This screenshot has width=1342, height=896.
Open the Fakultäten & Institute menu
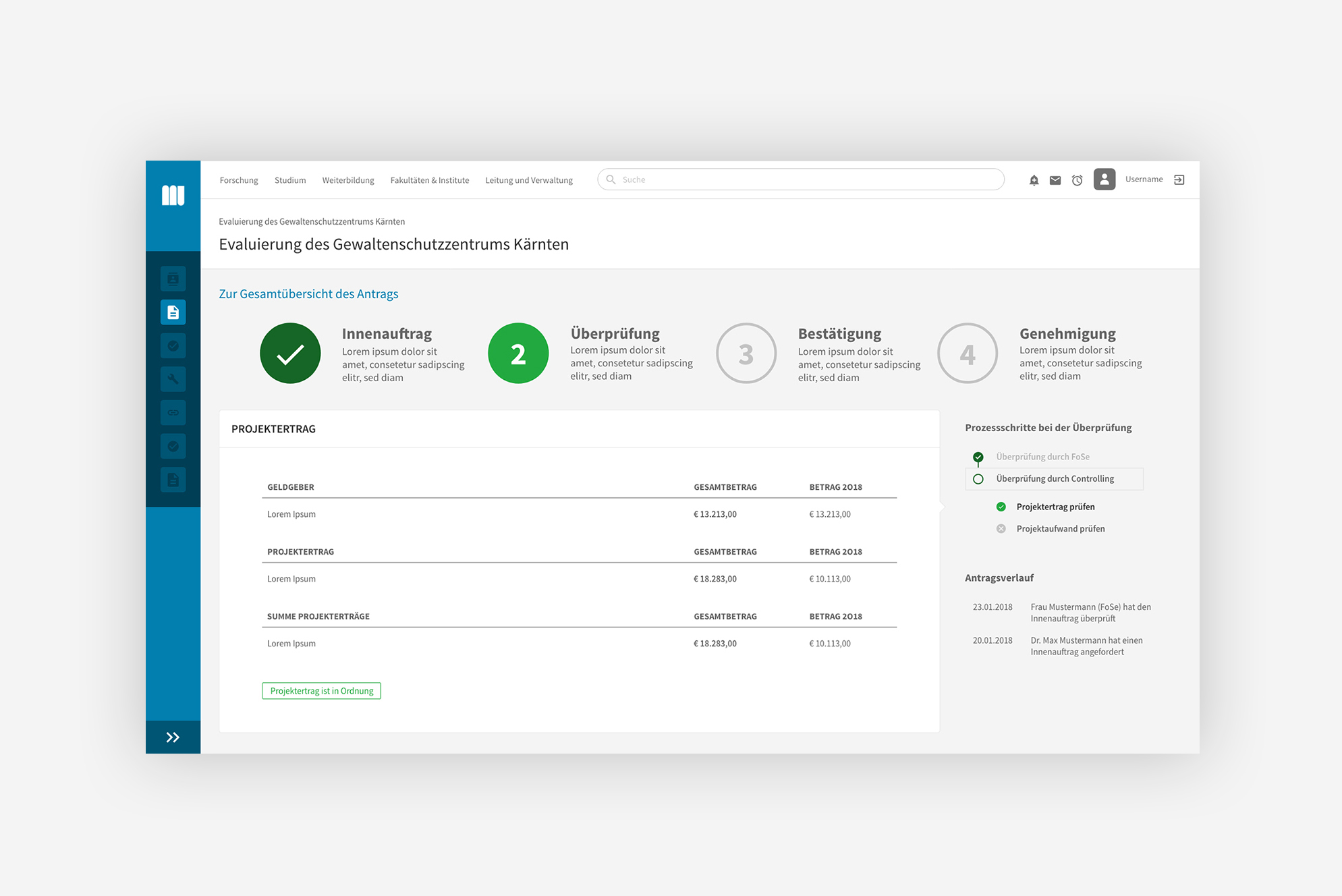(430, 180)
